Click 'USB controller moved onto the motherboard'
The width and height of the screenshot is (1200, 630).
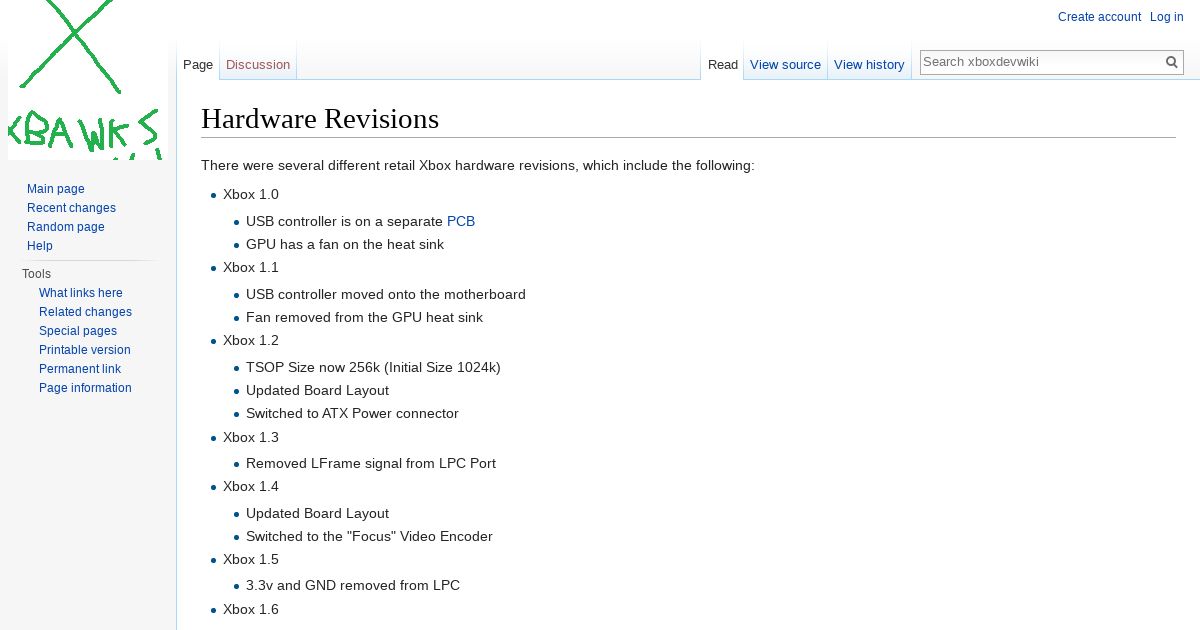386,294
